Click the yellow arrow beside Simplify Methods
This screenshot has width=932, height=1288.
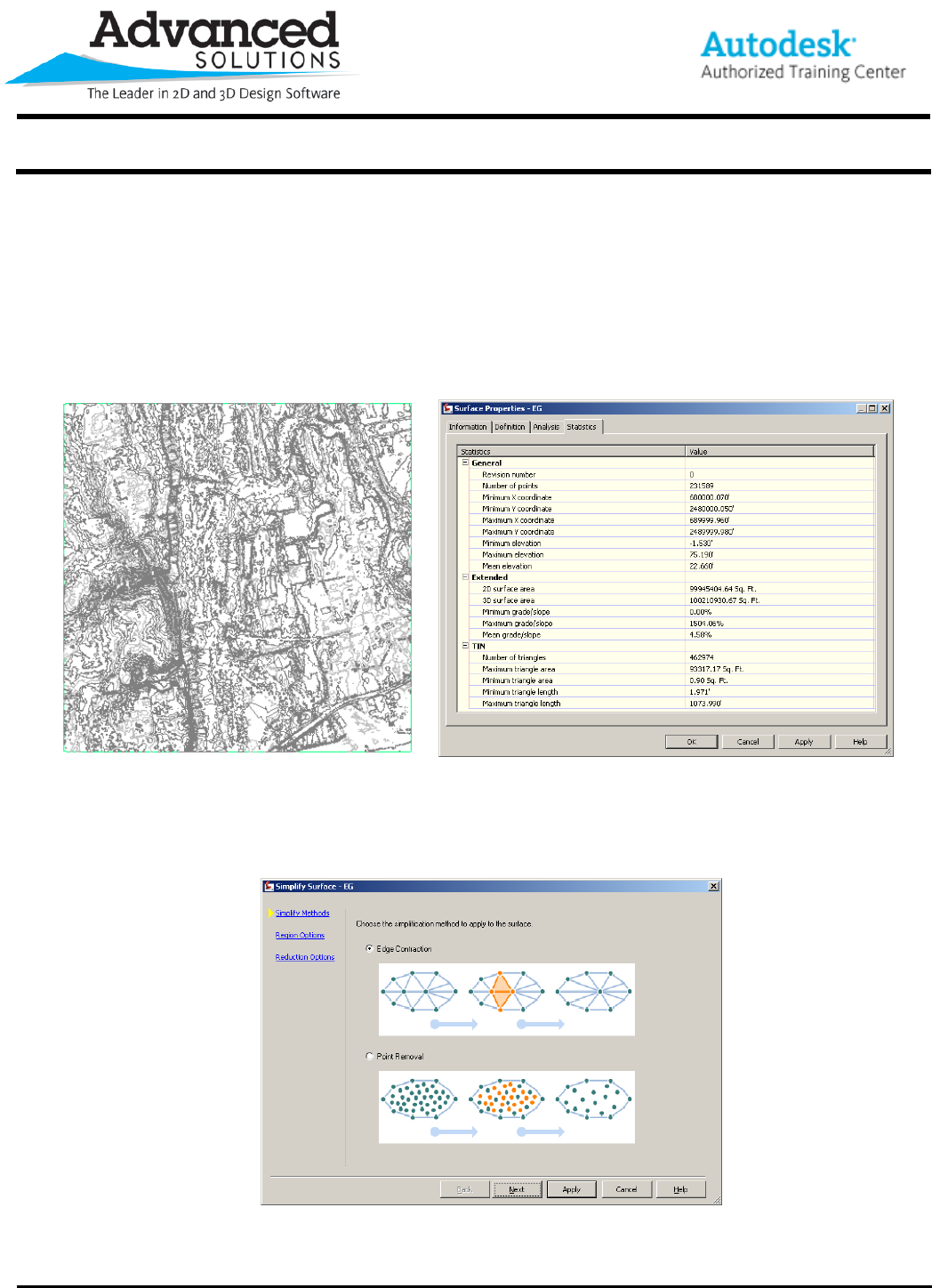270,914
